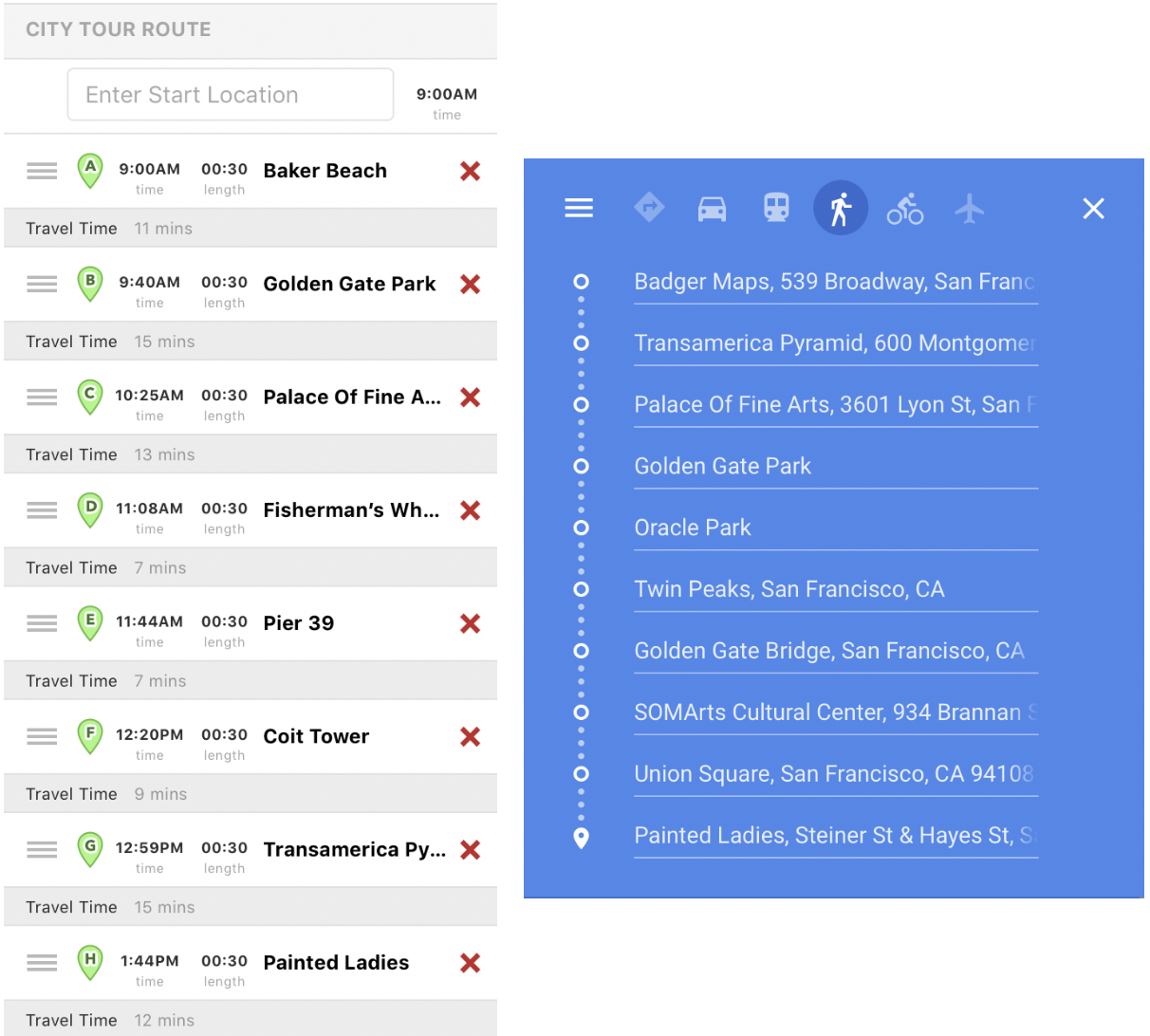Edit Transamerica Pyramid, 600 Montgomery waypoint field
This screenshot has width=1150, height=1036.
[x=836, y=343]
